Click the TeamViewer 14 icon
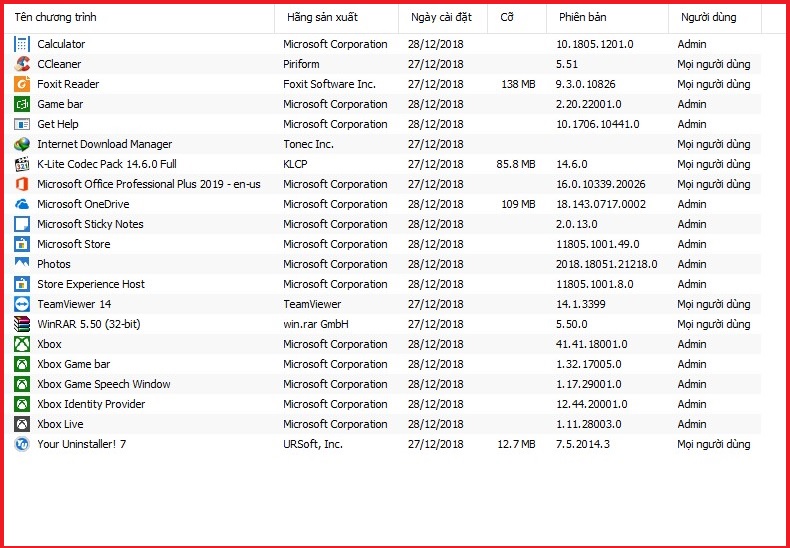The image size is (790, 548). (x=22, y=304)
